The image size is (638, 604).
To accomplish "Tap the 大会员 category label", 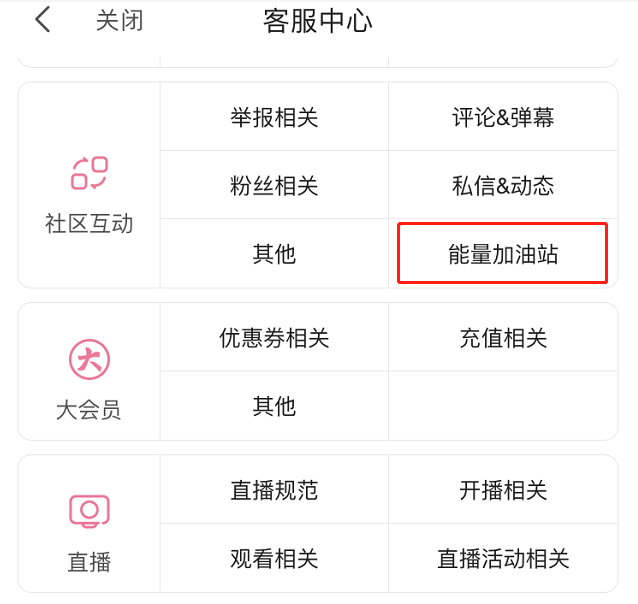I will coord(89,410).
